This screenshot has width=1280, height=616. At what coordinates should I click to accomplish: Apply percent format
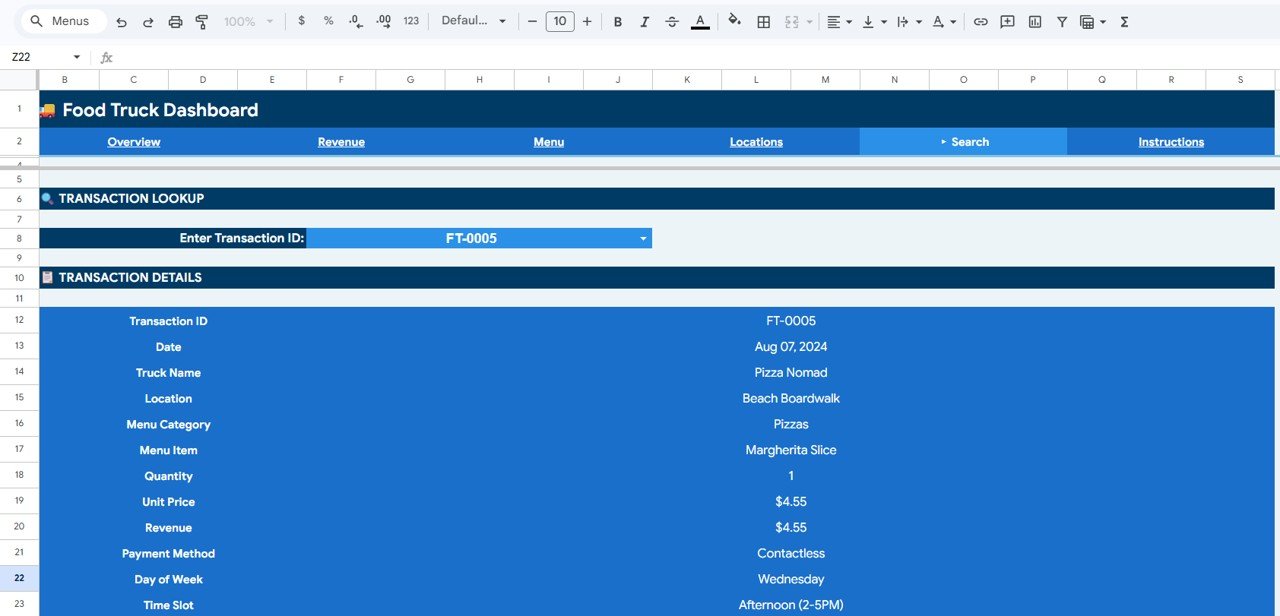click(328, 20)
